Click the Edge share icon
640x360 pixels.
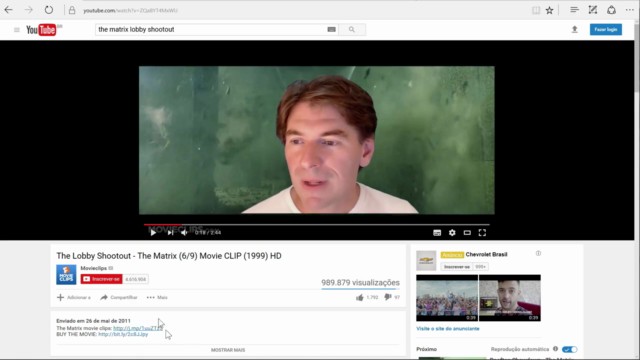[611, 10]
